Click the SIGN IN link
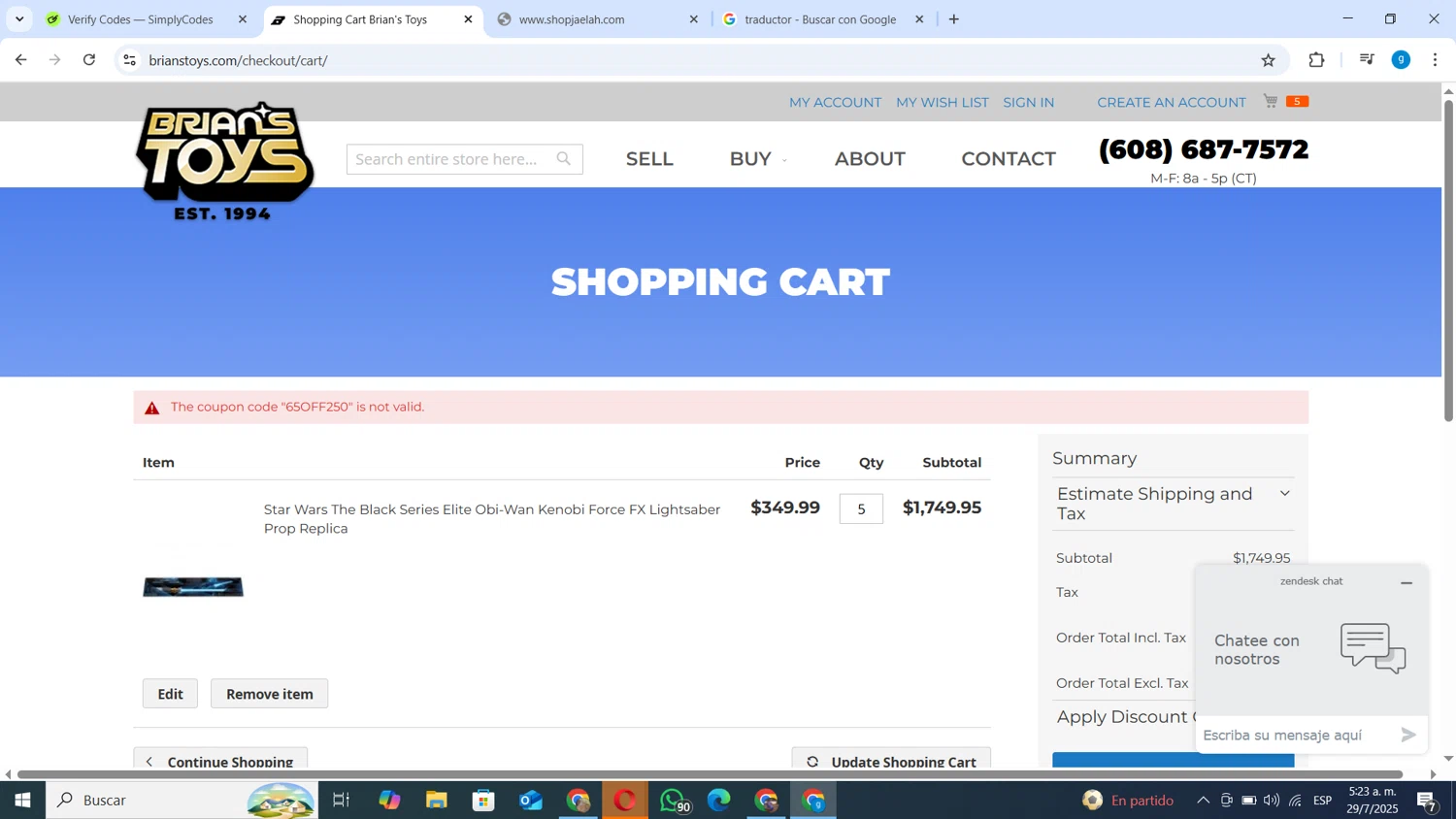Viewport: 1456px width, 819px height. 1028,103
